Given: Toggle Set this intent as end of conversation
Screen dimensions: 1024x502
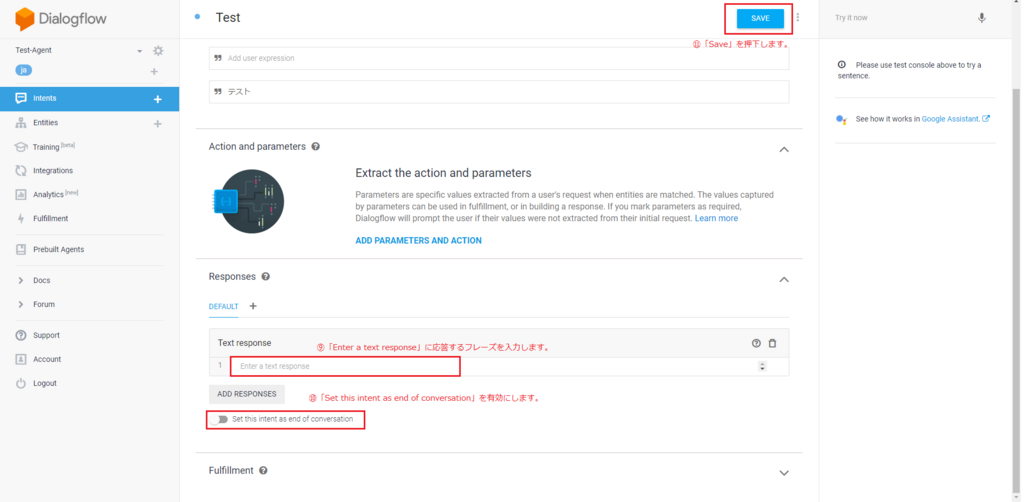Looking at the screenshot, I should coord(219,419).
